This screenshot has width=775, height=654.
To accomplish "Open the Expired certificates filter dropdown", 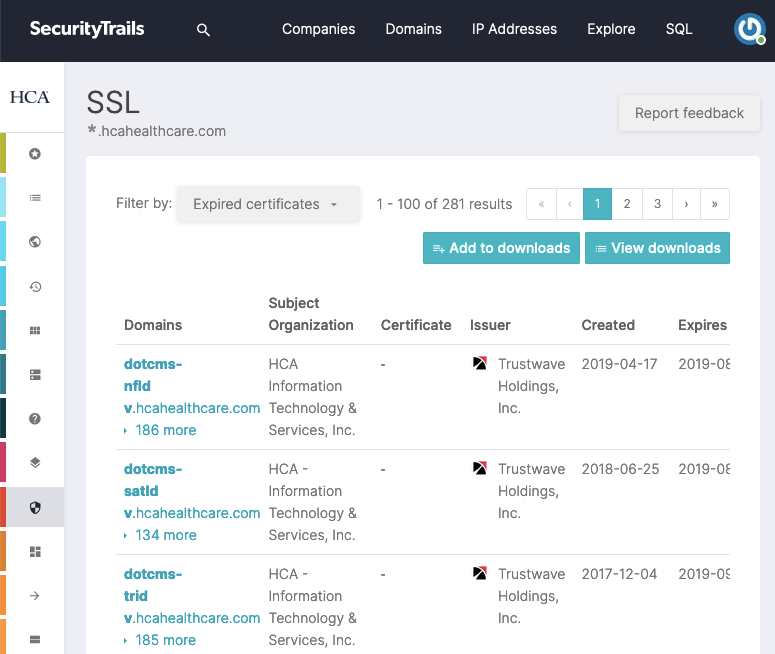I will [268, 204].
